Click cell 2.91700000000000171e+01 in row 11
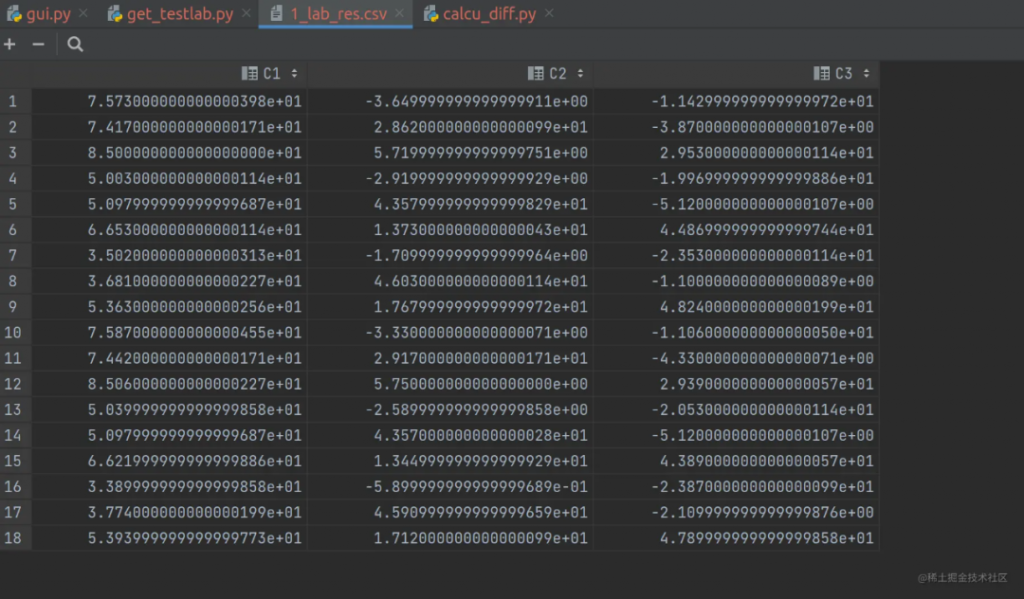Image resolution: width=1024 pixels, height=599 pixels. 450,358
